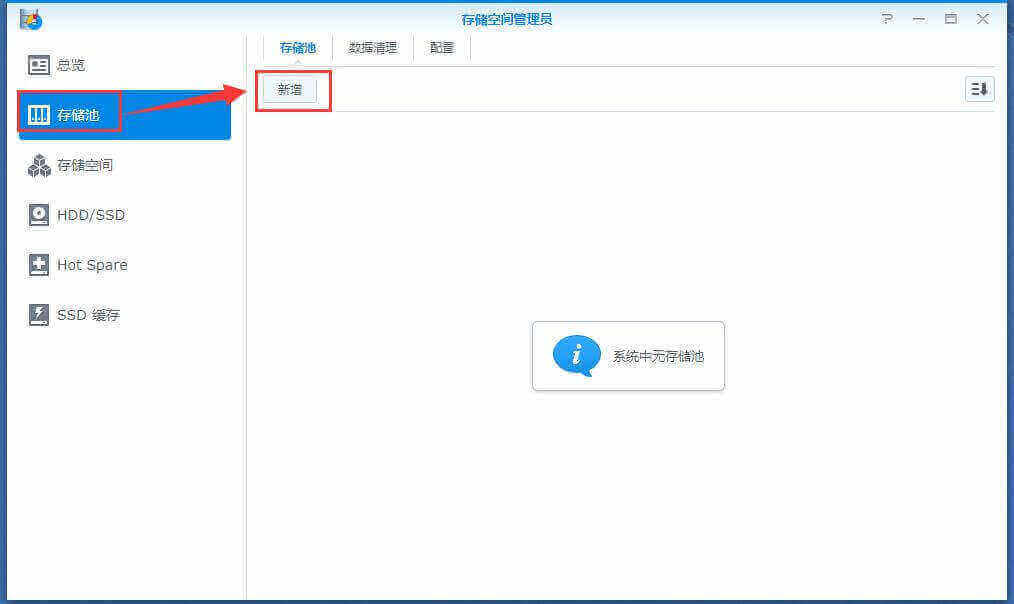This screenshot has height=604, width=1014.
Task: Click the Storage Manager app logo icon
Action: (31, 19)
